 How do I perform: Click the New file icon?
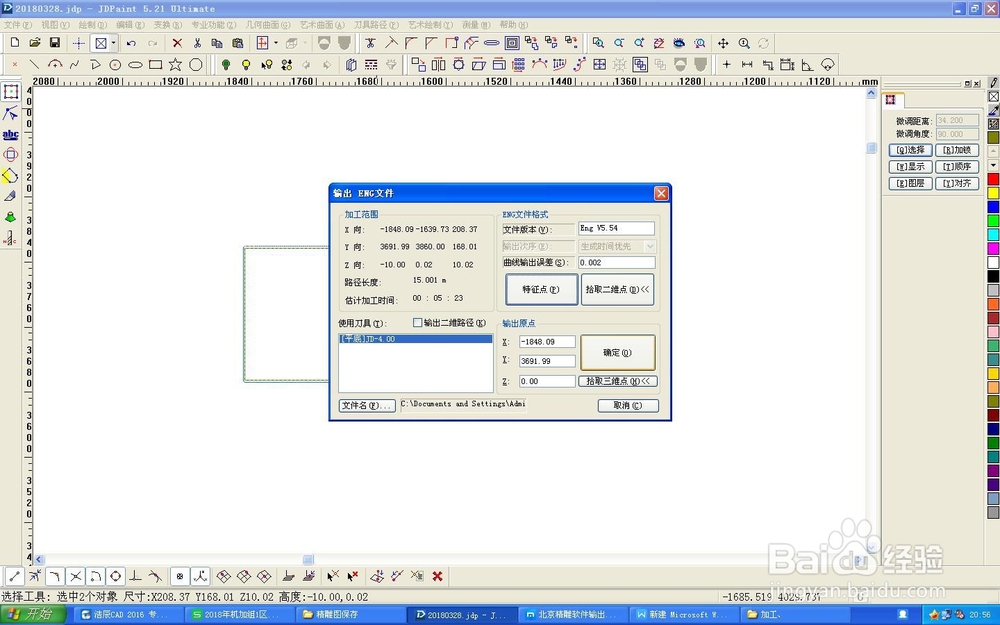tap(15, 43)
